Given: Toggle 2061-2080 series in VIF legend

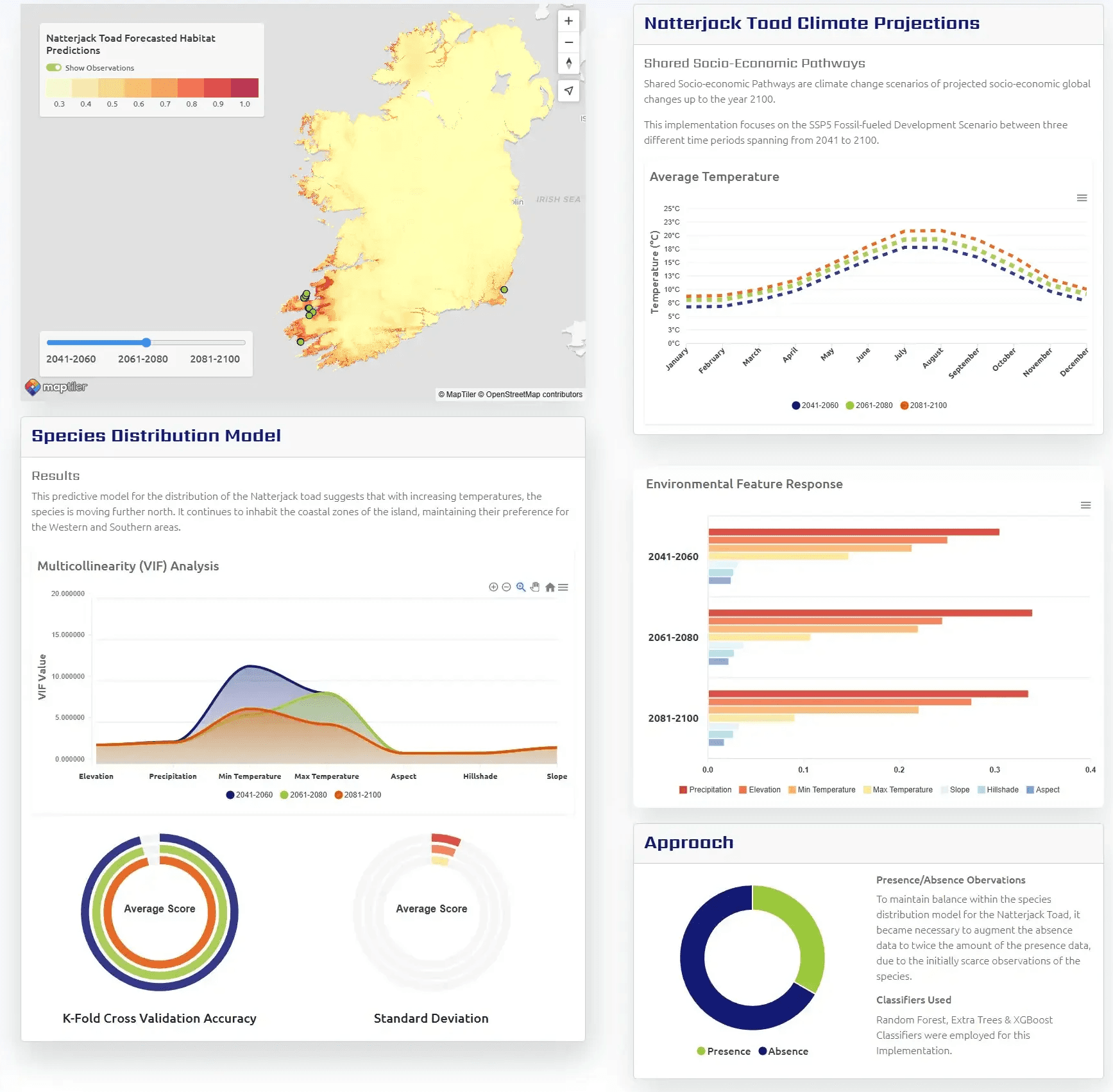Looking at the screenshot, I should (303, 795).
